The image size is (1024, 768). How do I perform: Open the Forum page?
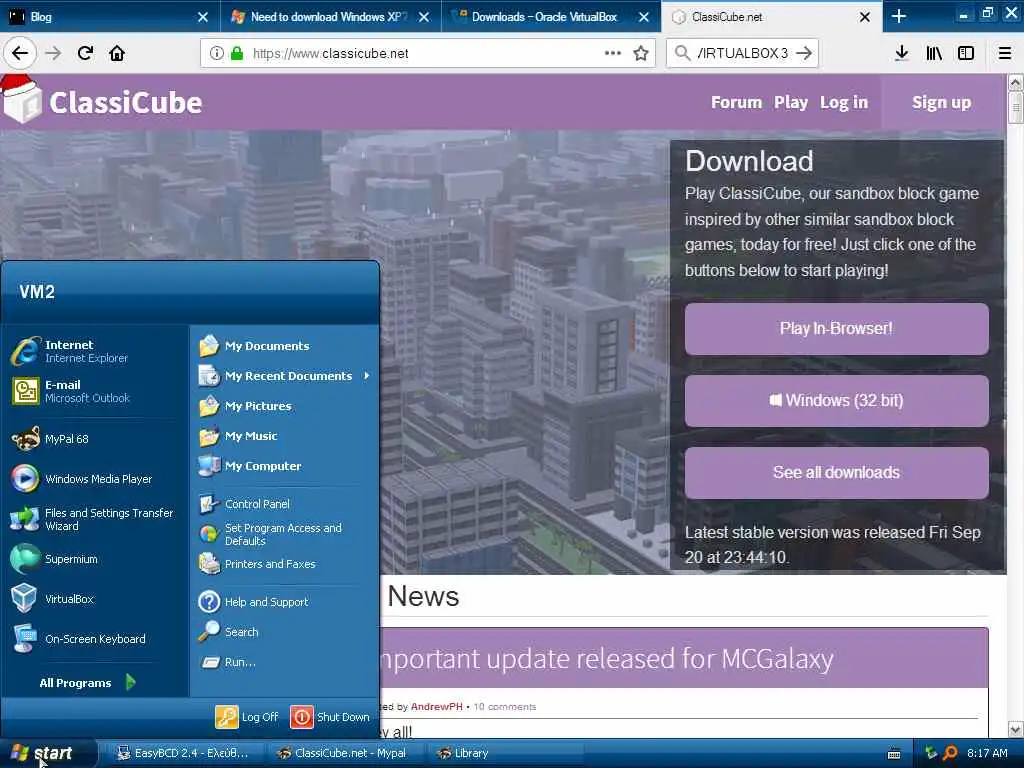[736, 103]
